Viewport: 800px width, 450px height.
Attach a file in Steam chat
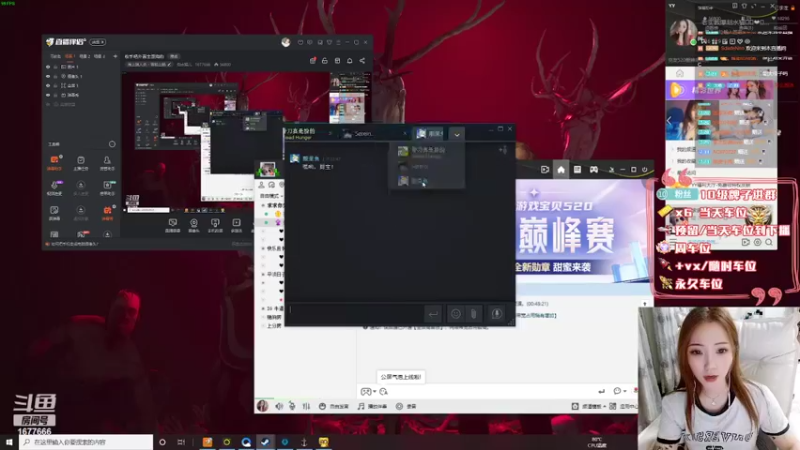(x=473, y=314)
